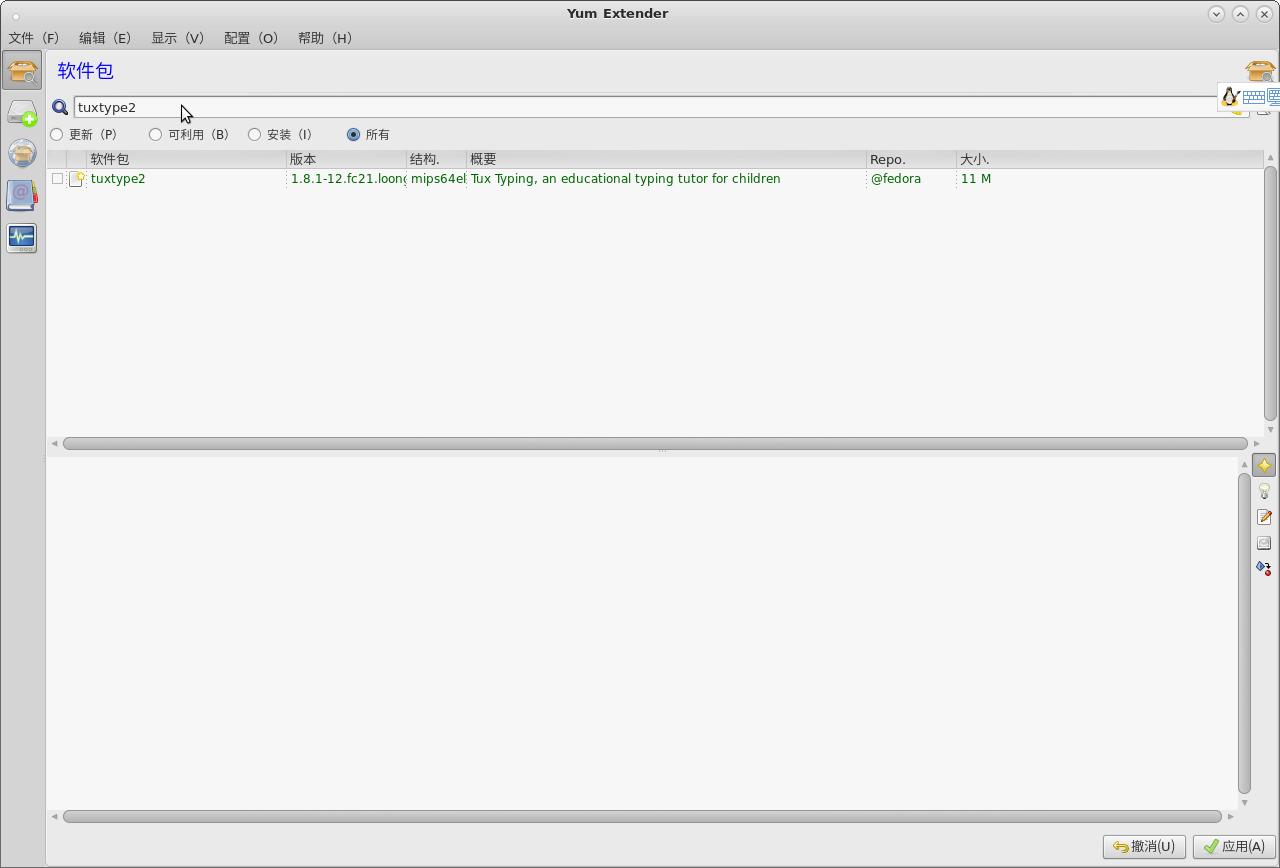Sort by the 概要 column header
The width and height of the screenshot is (1280, 868).
(x=667, y=159)
